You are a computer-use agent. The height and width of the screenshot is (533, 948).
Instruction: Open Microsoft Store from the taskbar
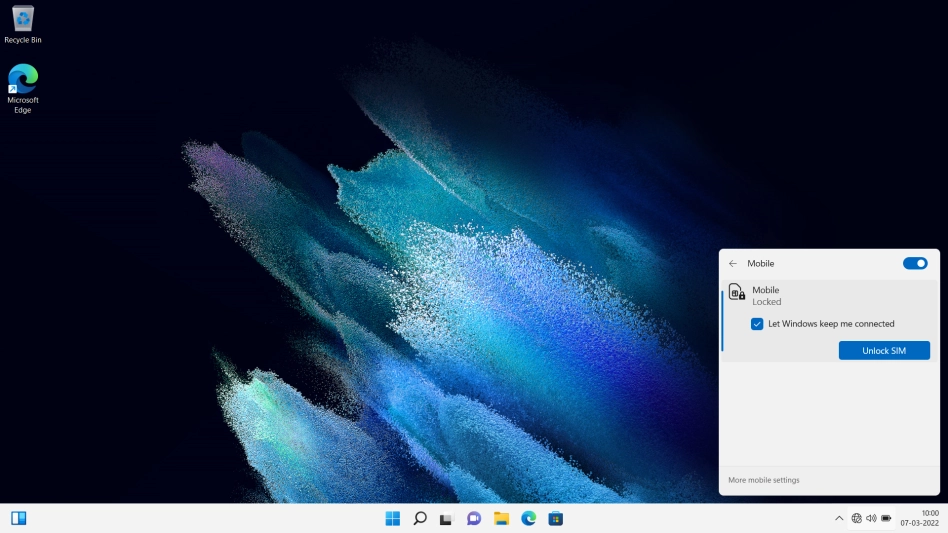tap(555, 518)
